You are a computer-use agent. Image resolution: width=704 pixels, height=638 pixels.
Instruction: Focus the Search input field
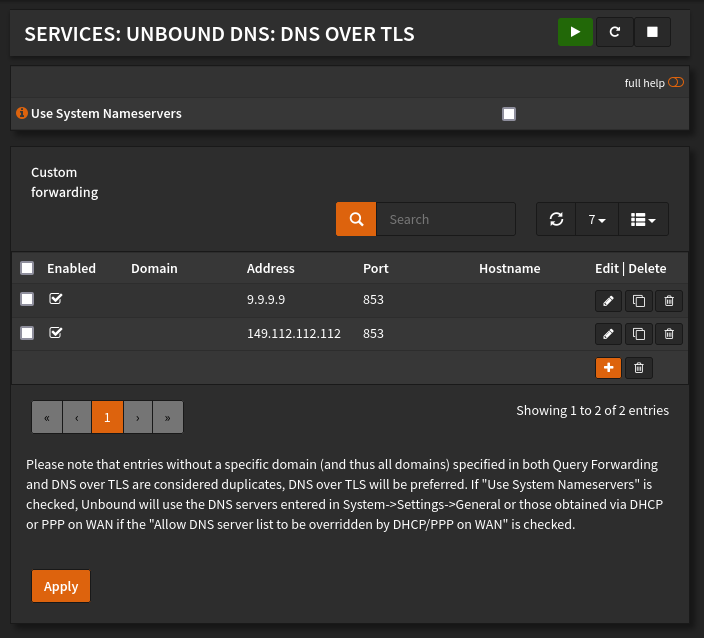445,219
